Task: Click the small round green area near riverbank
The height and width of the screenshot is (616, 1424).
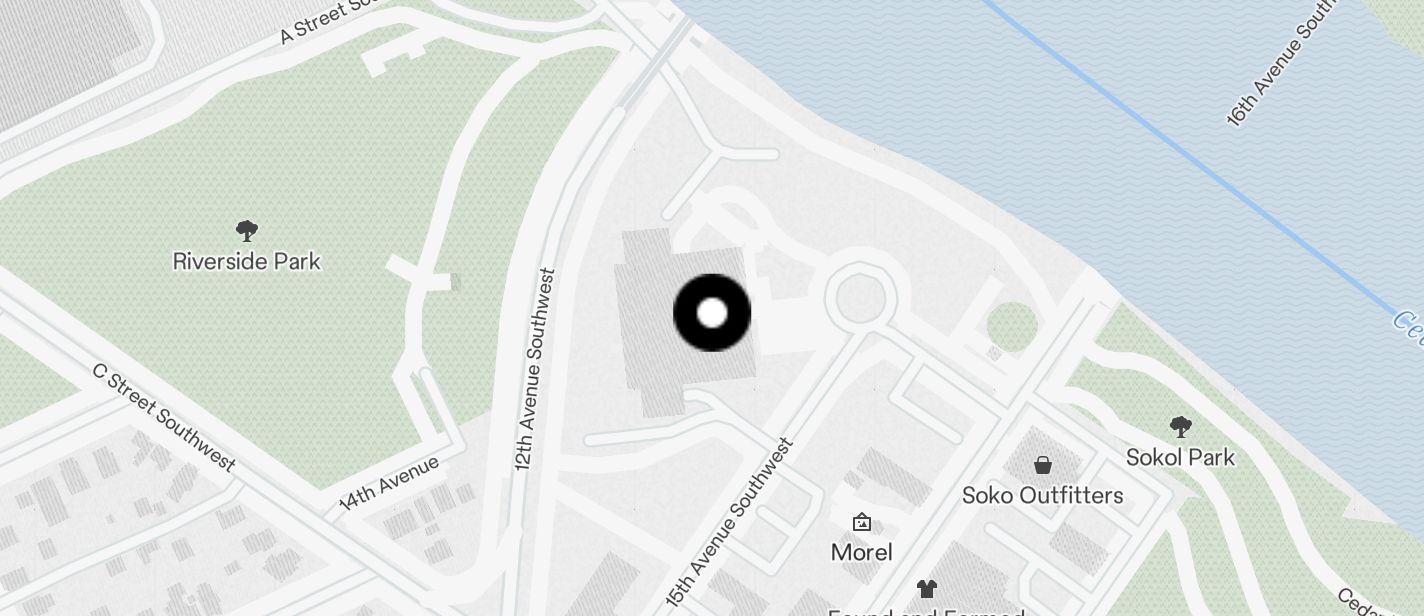Action: 1012,327
